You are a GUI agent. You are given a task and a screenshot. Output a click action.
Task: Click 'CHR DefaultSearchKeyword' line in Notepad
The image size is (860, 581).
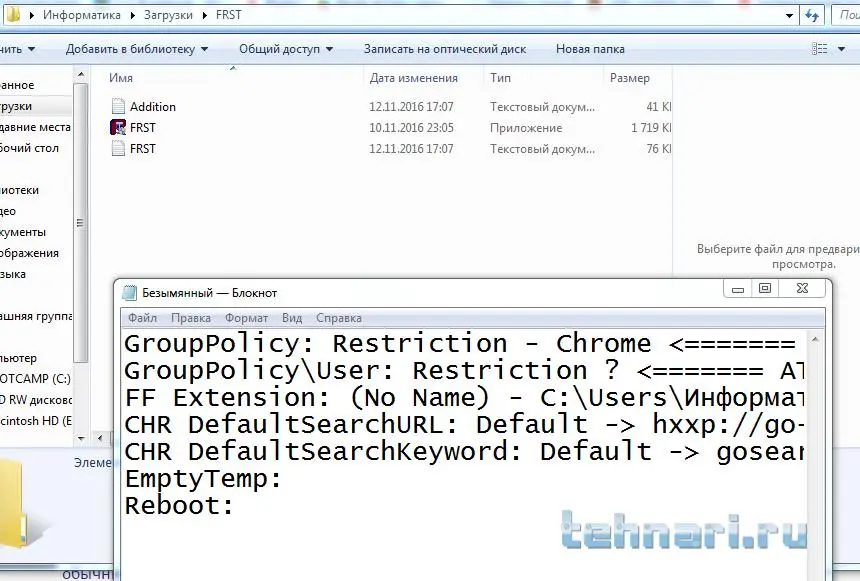point(464,452)
